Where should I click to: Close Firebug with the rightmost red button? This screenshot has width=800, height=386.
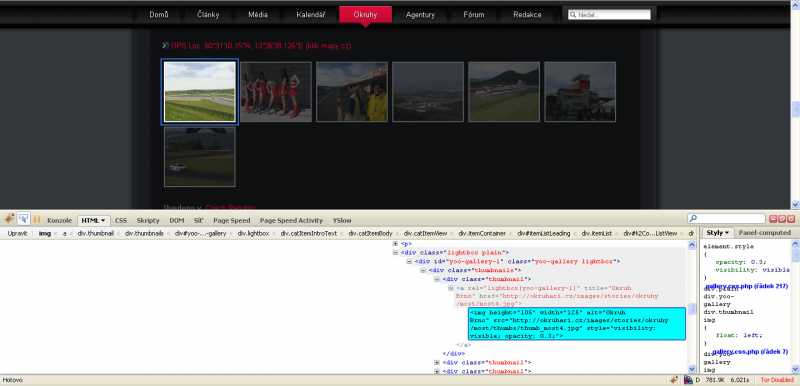tap(791, 219)
